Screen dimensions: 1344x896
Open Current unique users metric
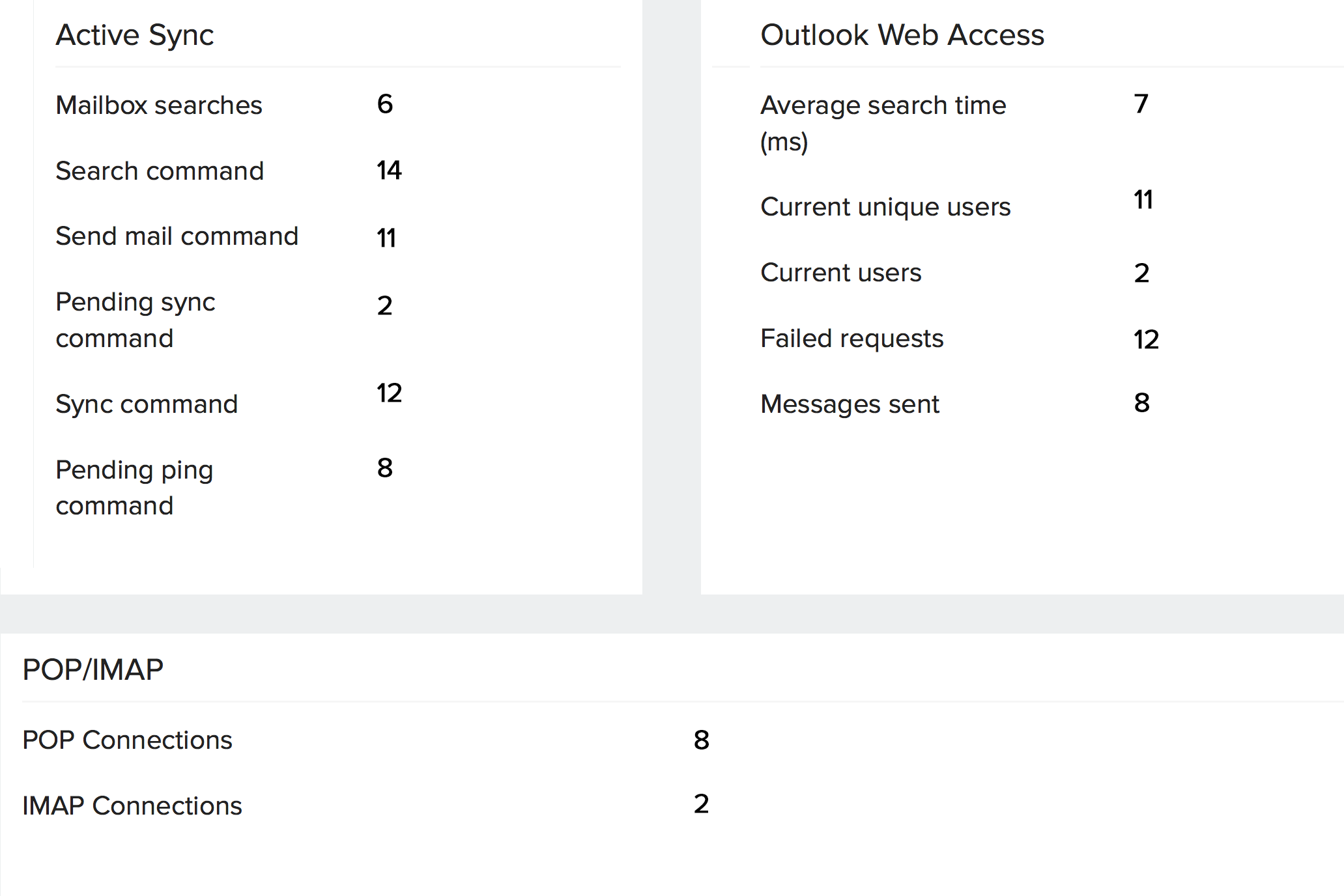pyautogui.click(x=885, y=207)
